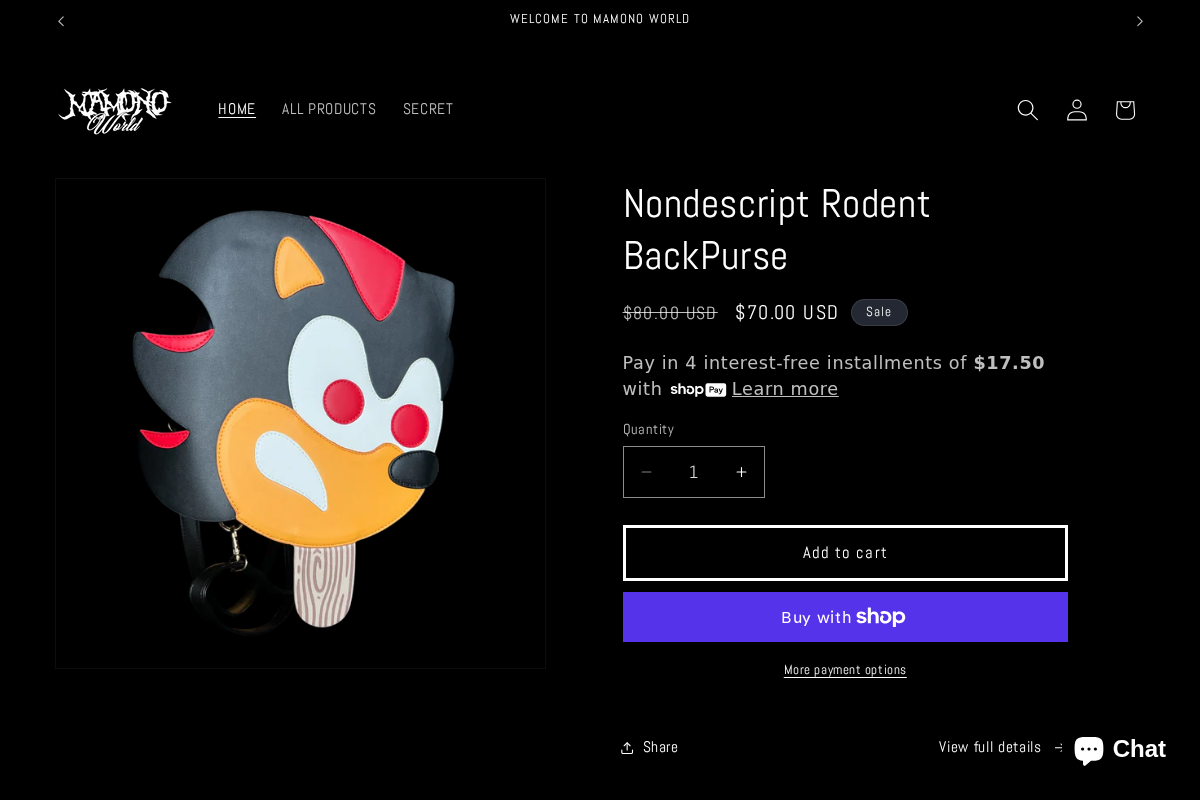This screenshot has height=800, width=1200.
Task: Open the Secret menu item
Action: (428, 109)
